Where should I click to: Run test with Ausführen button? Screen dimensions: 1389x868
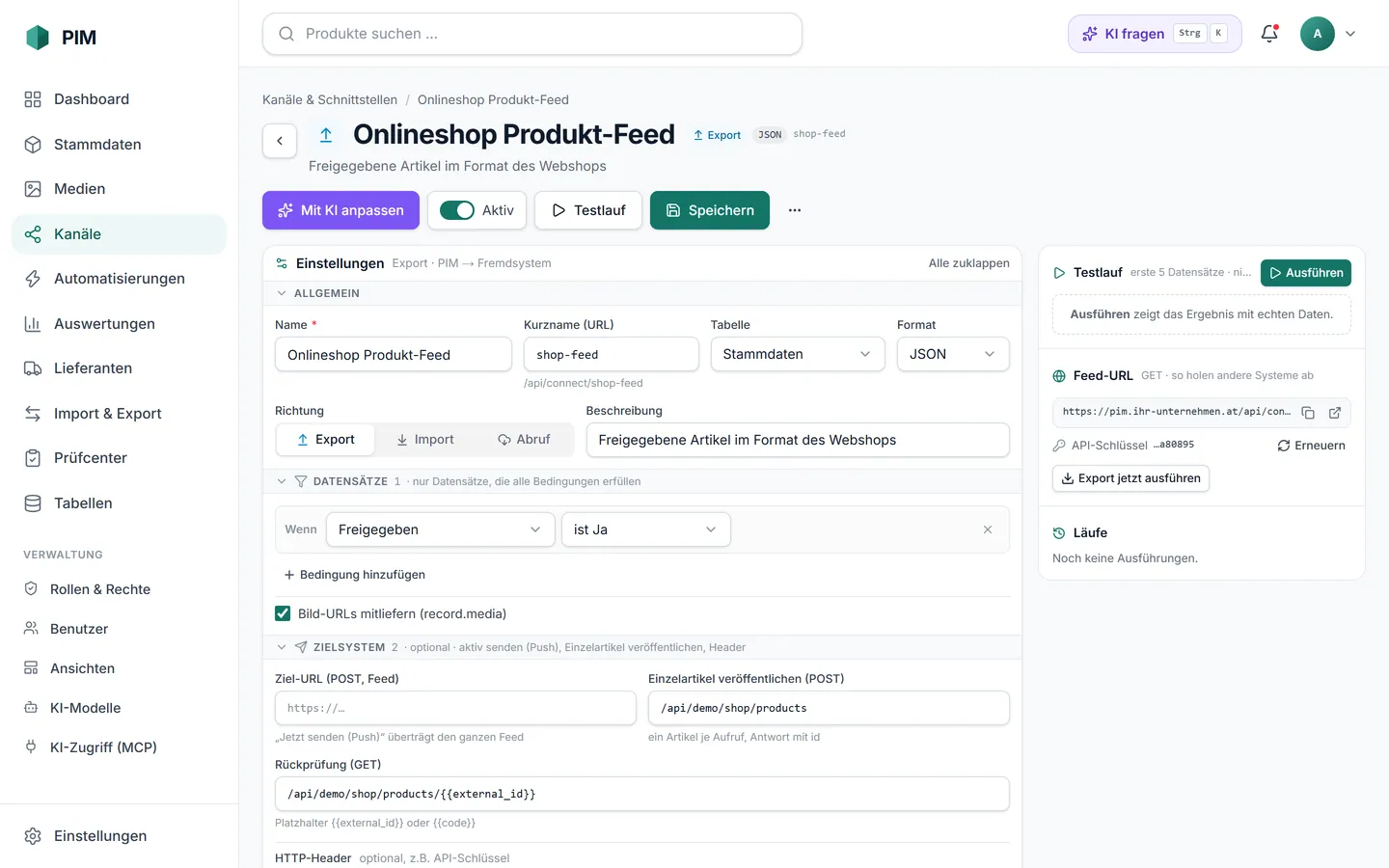click(1306, 273)
